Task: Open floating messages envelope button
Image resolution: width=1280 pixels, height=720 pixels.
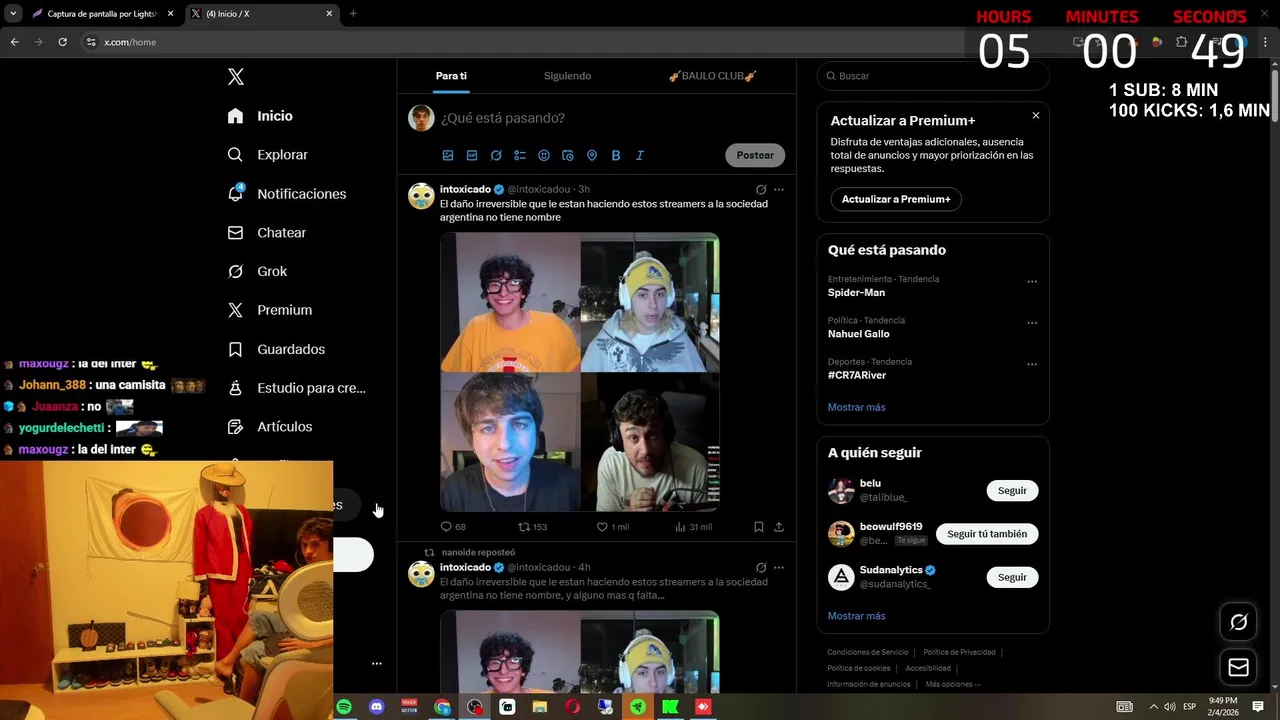Action: point(1239,667)
